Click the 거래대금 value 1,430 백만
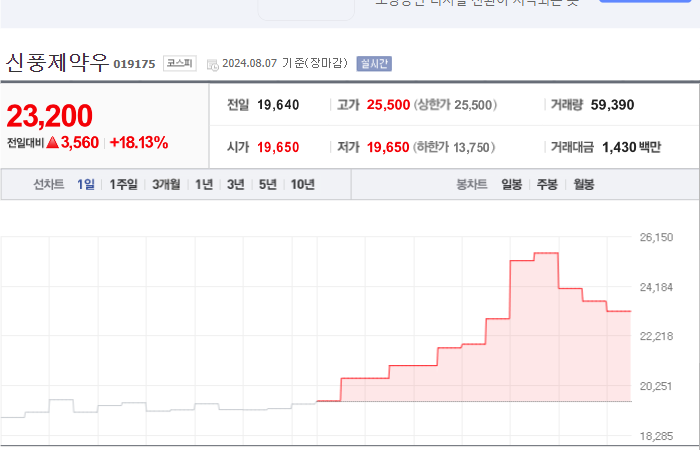Screen dimensions: 700x450 pos(632,147)
